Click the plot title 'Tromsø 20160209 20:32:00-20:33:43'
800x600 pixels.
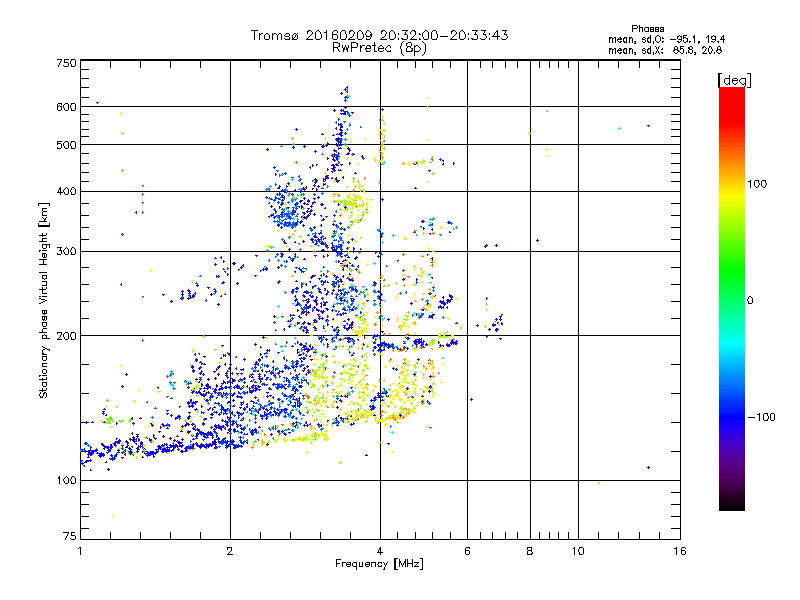379,35
